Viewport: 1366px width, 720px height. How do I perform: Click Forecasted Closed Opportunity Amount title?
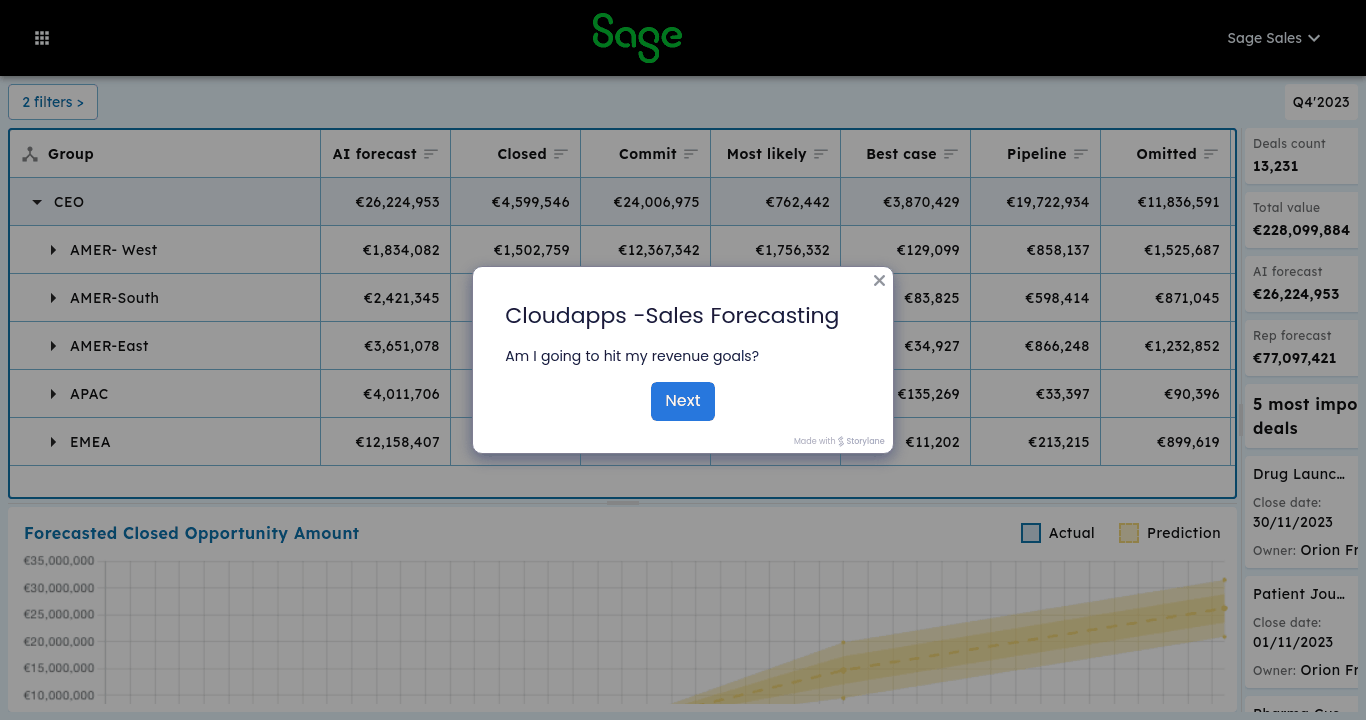click(191, 533)
